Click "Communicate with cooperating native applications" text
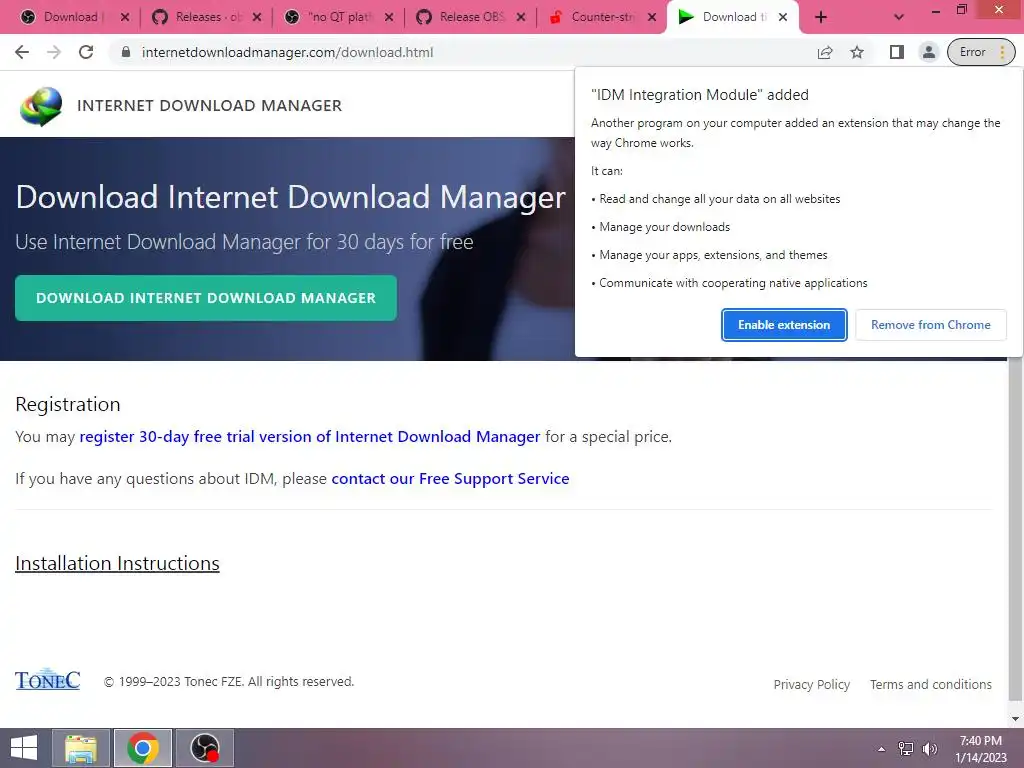This screenshot has height=768, width=1024. point(733,283)
